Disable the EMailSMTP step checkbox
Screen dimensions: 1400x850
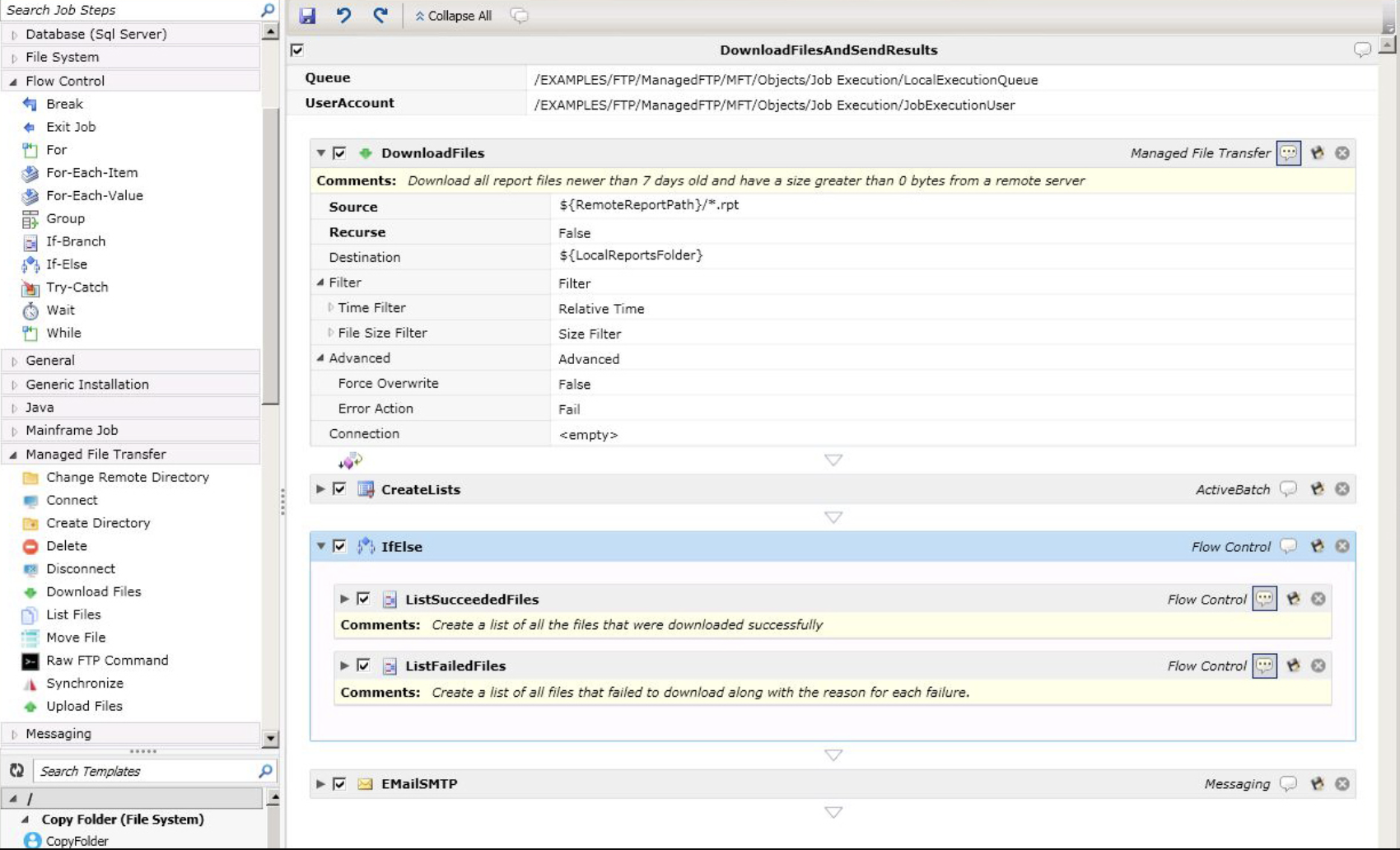[341, 783]
